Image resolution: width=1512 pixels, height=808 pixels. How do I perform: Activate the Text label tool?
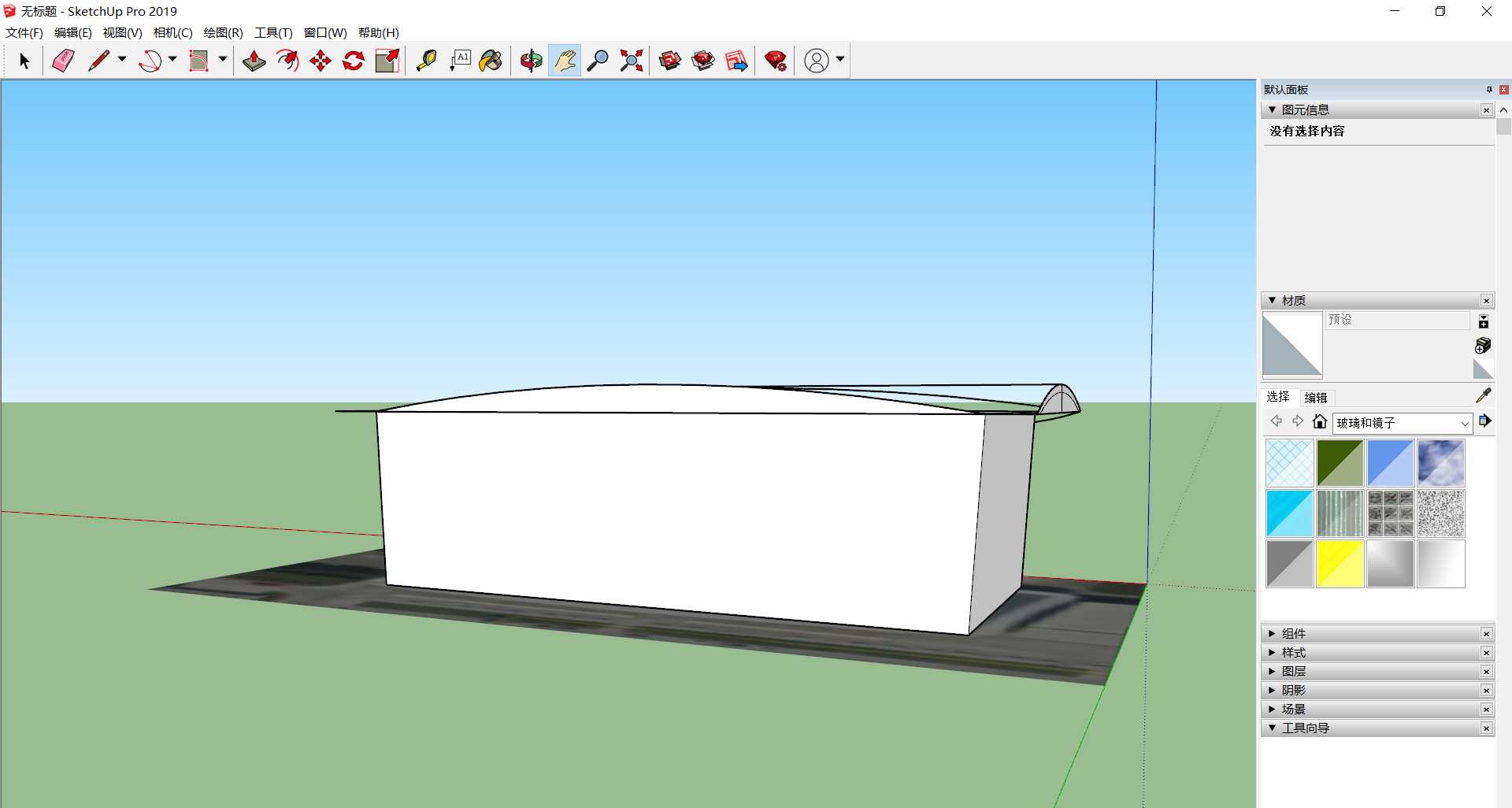pyautogui.click(x=460, y=61)
